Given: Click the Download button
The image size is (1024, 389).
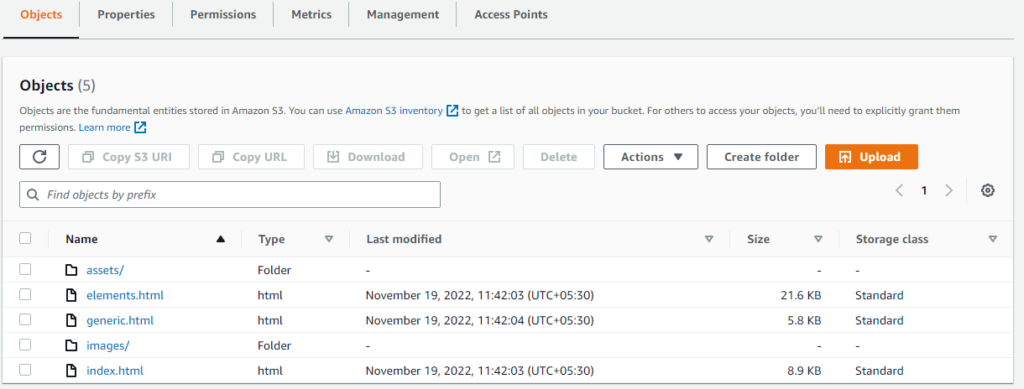Looking at the screenshot, I should point(368,157).
